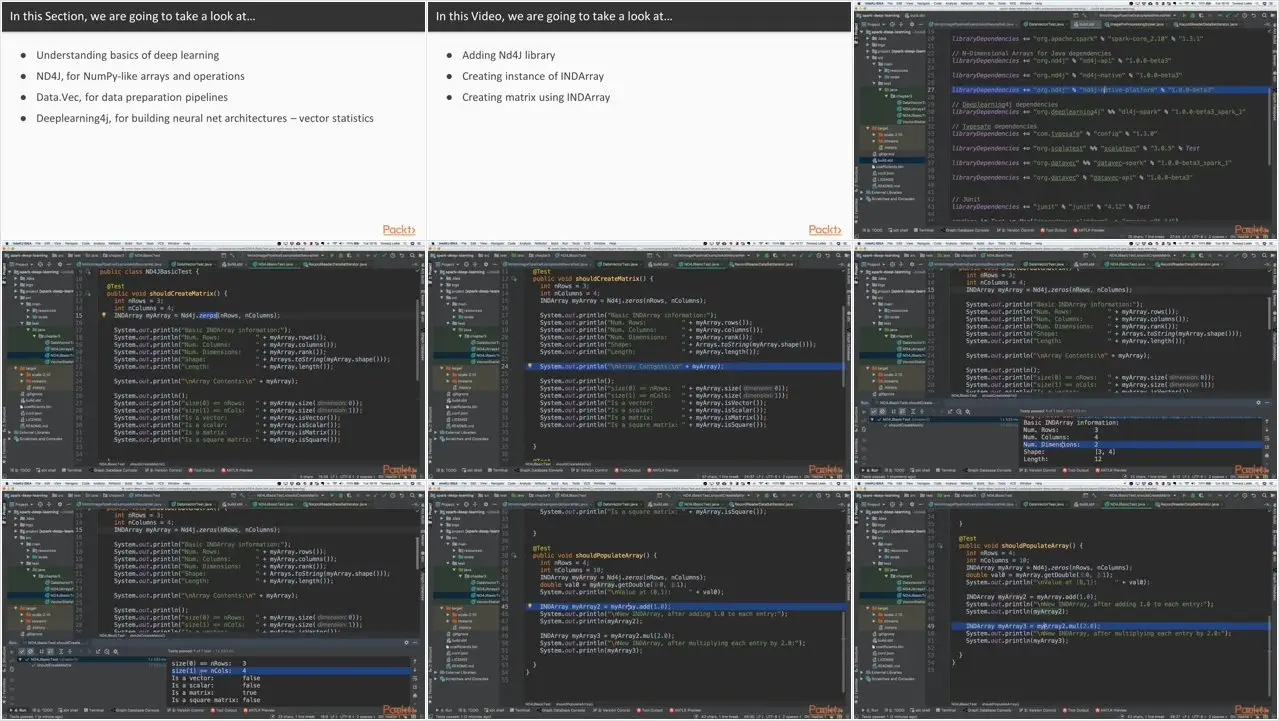Click TODO tool button in zeros-highlighted frame
The width and height of the screenshot is (1279, 721).
[x=20, y=470]
